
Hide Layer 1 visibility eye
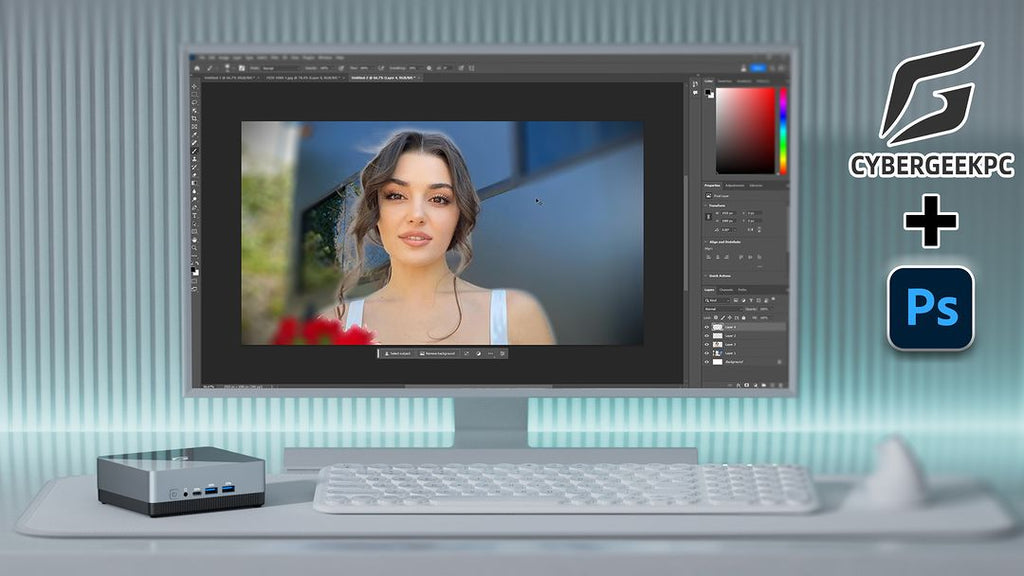[707, 353]
